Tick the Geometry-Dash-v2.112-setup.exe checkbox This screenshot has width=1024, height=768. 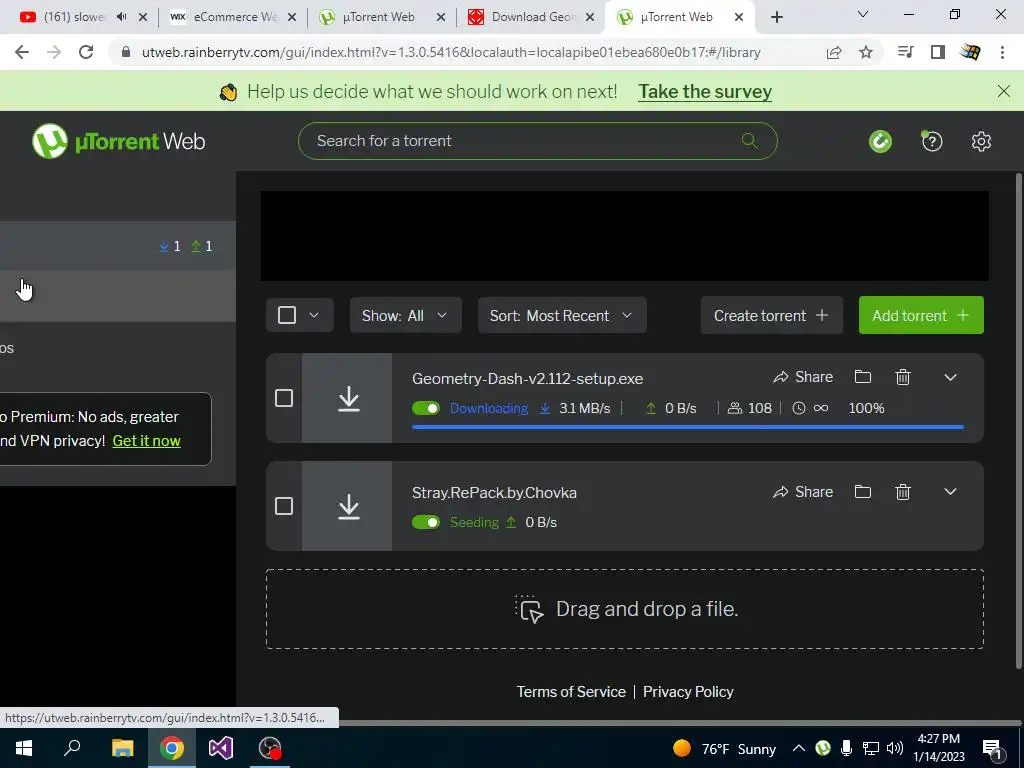(283, 398)
